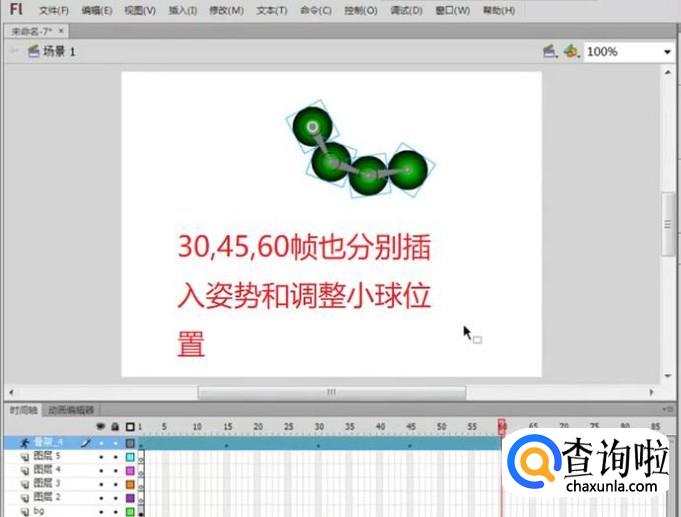The height and width of the screenshot is (517, 681).
Task: Switch to the 时间轴 timeline tab
Action: [23, 410]
